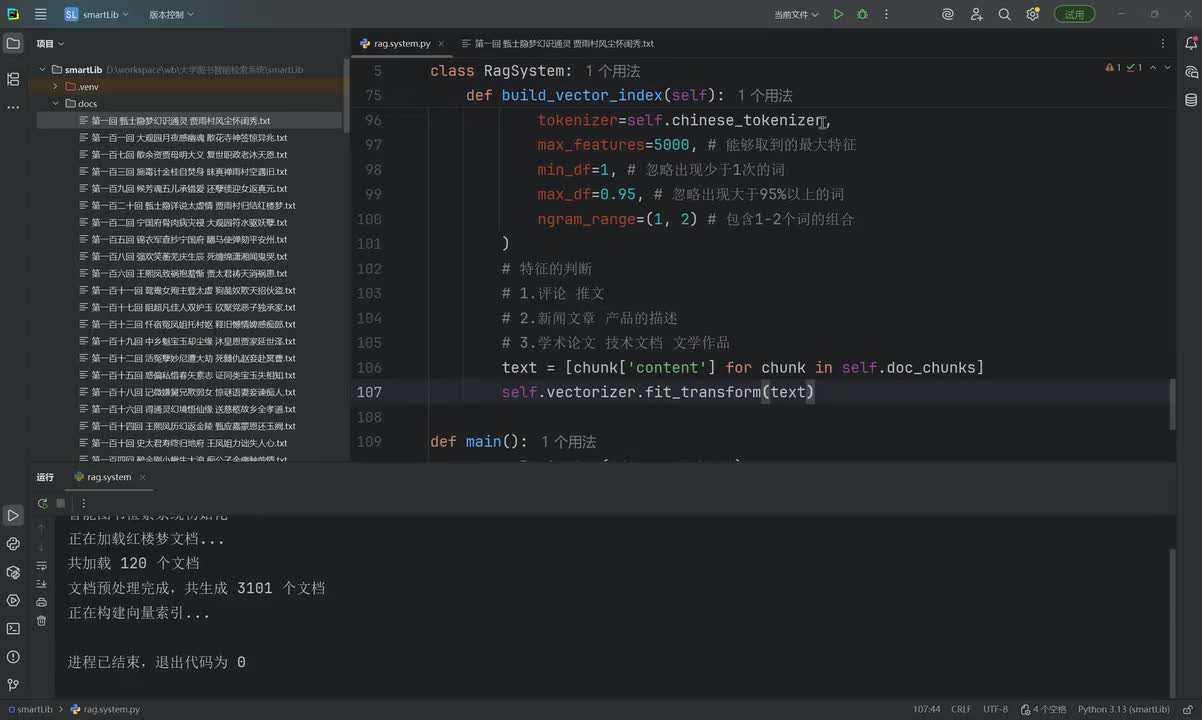The image size is (1202, 720).
Task: Click 1 个用法 hint beside class RagSystem
Action: click(612, 71)
